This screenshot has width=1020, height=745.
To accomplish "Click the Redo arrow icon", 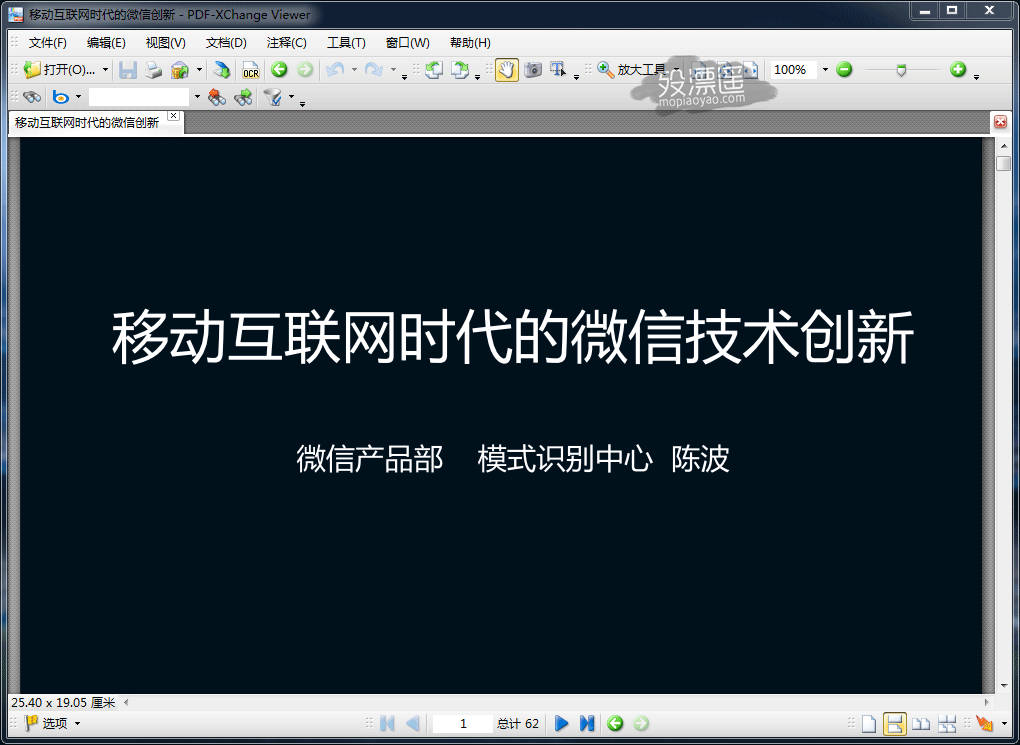I will point(374,70).
